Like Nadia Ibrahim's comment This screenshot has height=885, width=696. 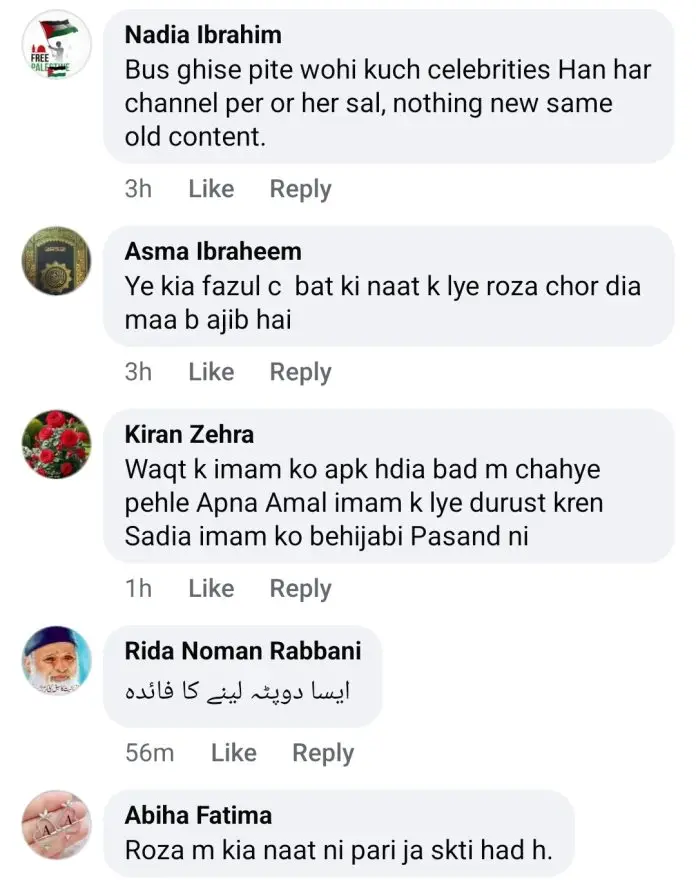coord(211,189)
